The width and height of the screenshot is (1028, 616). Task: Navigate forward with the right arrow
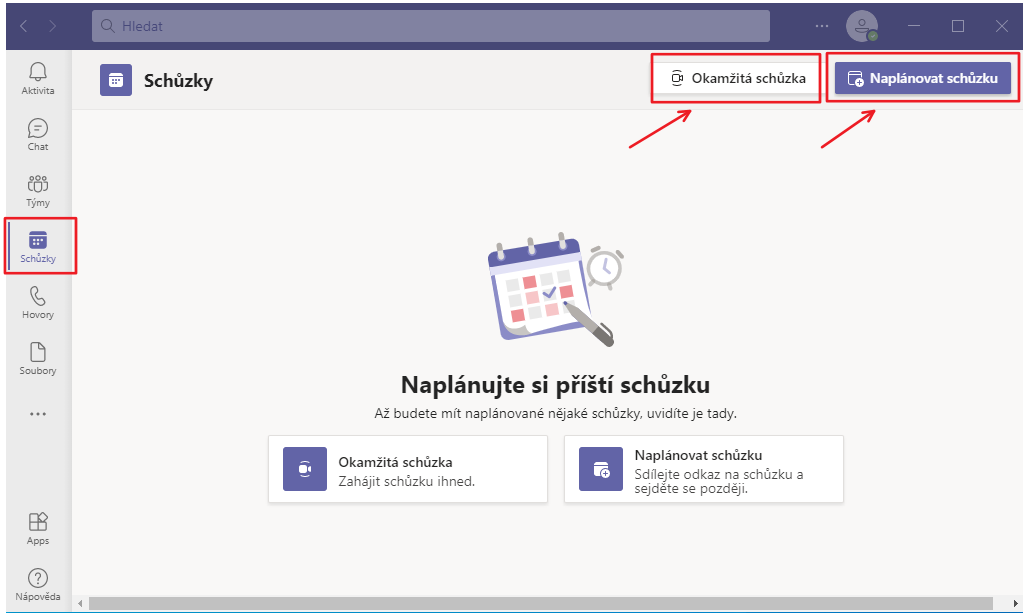pyautogui.click(x=53, y=26)
